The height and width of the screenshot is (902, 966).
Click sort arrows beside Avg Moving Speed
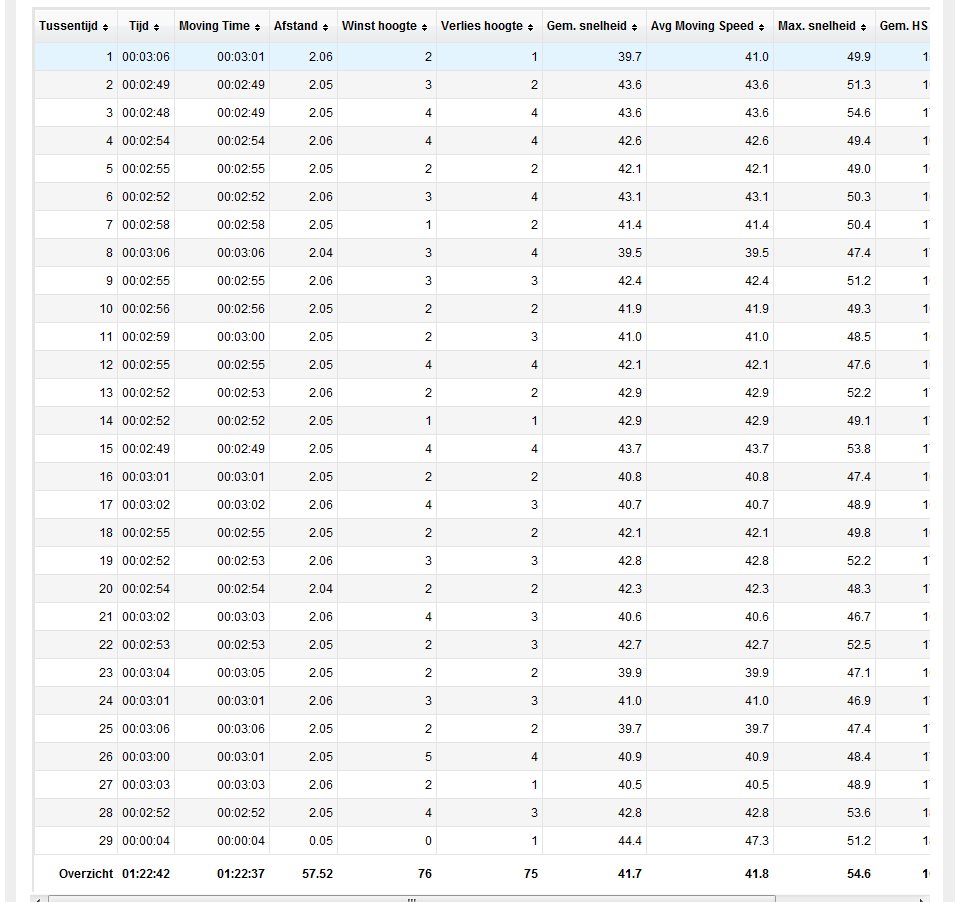[761, 27]
